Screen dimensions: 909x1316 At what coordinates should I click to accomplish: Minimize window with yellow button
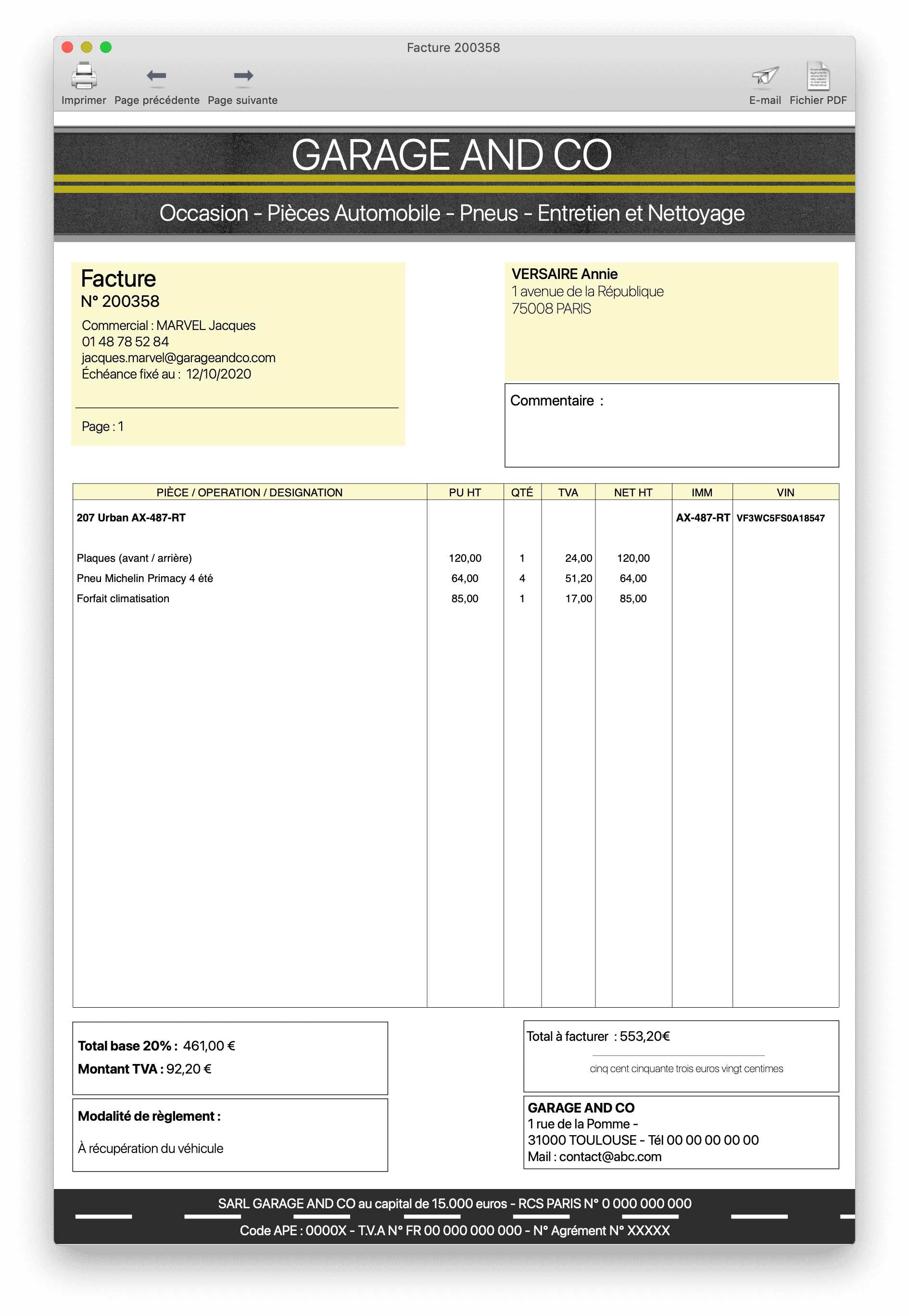[87, 47]
